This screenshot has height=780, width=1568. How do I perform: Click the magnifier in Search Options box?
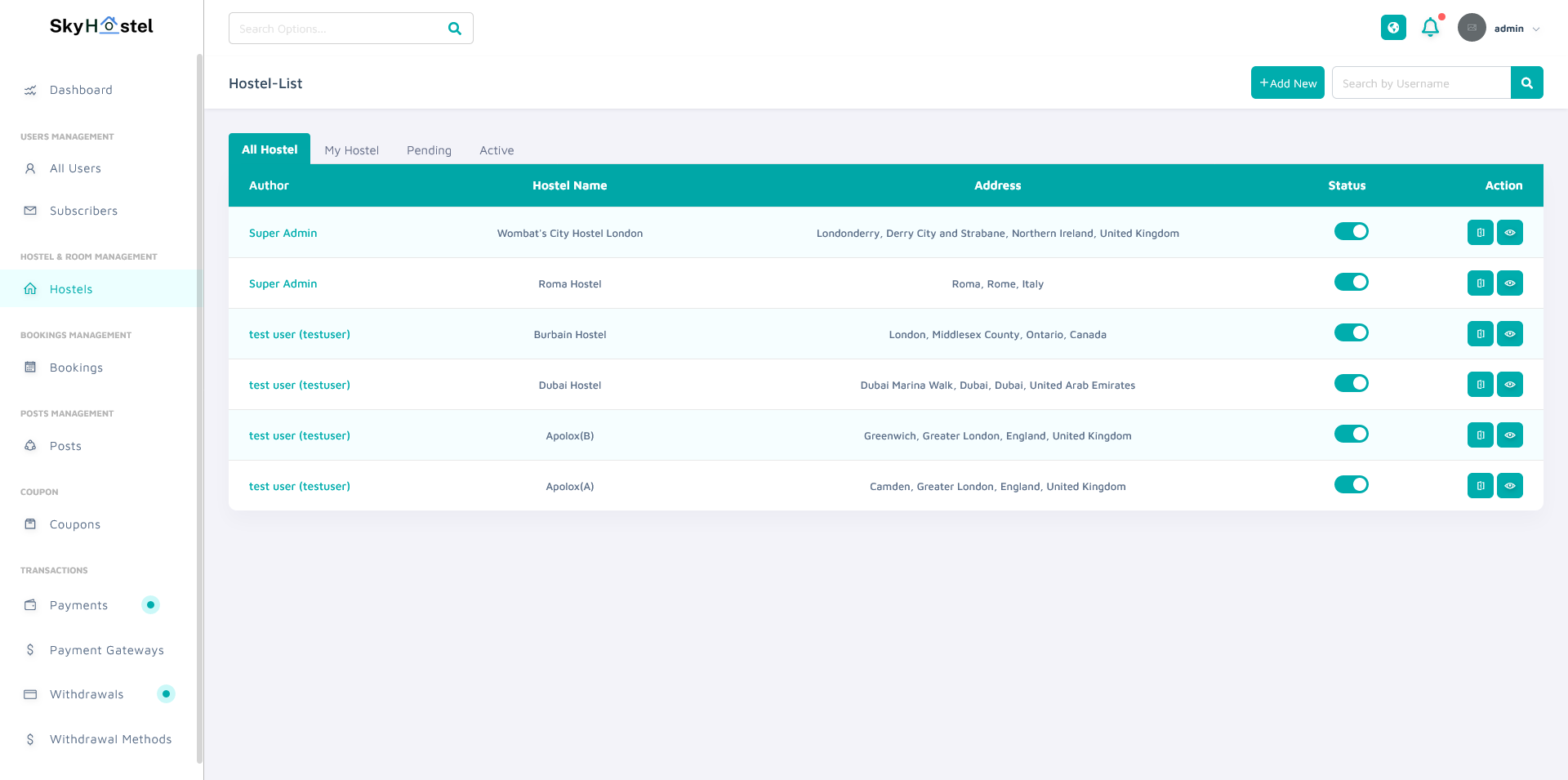coord(455,29)
